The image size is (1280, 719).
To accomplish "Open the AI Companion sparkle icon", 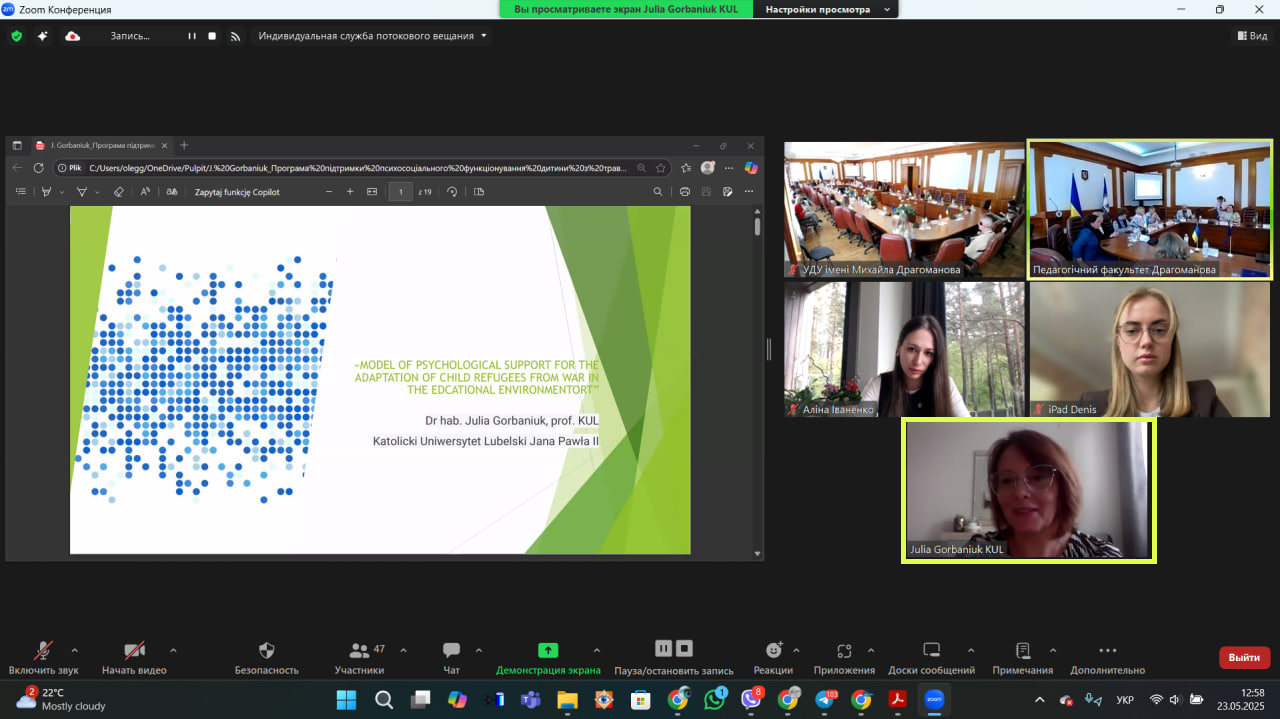I will [43, 36].
